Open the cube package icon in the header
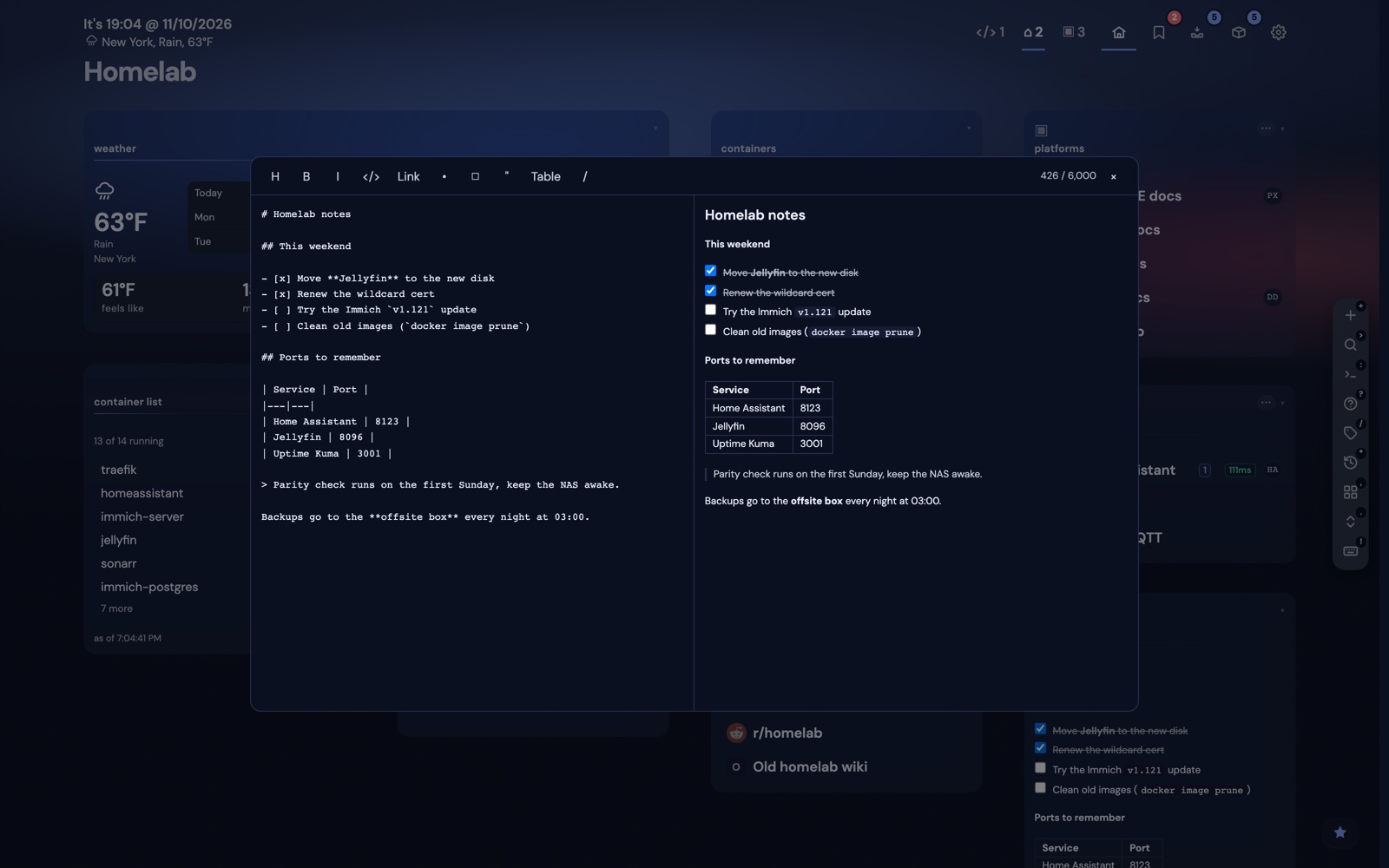 point(1239,32)
